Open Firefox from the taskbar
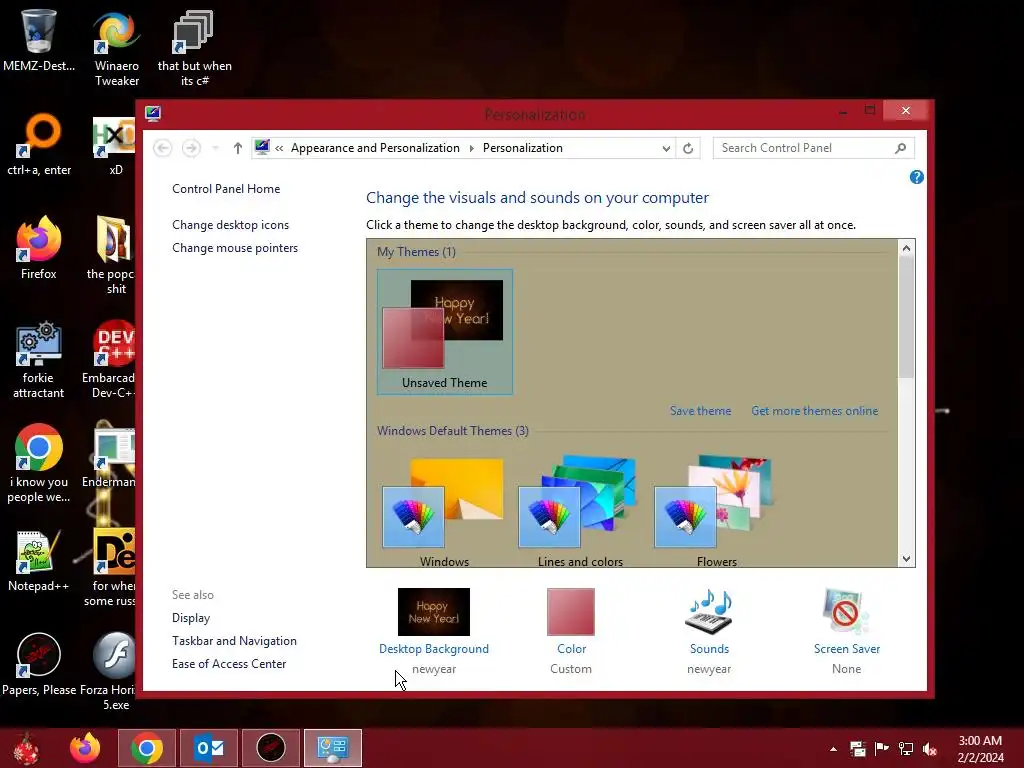Image resolution: width=1024 pixels, height=768 pixels. coord(86,748)
